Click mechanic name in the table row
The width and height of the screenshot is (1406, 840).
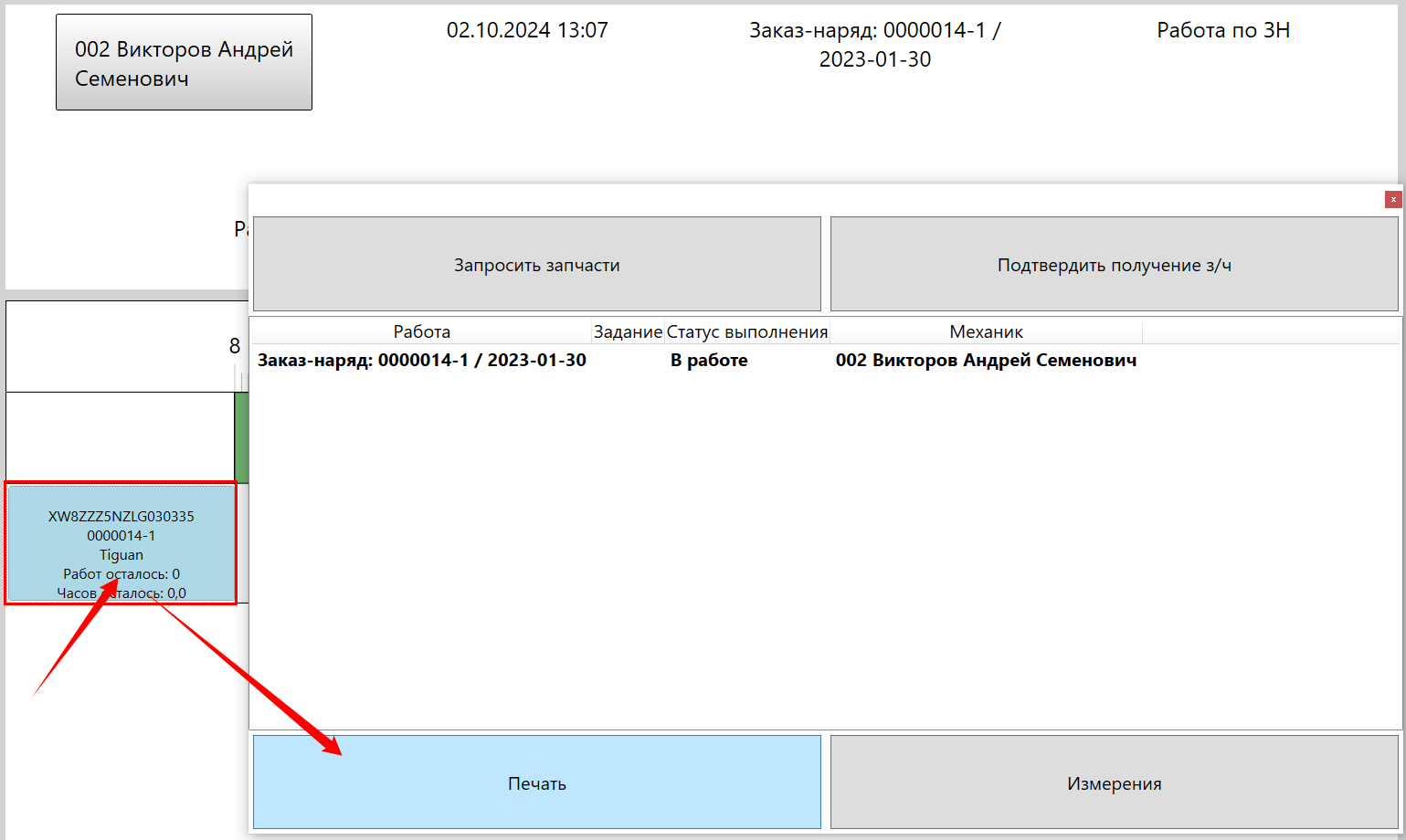click(986, 361)
